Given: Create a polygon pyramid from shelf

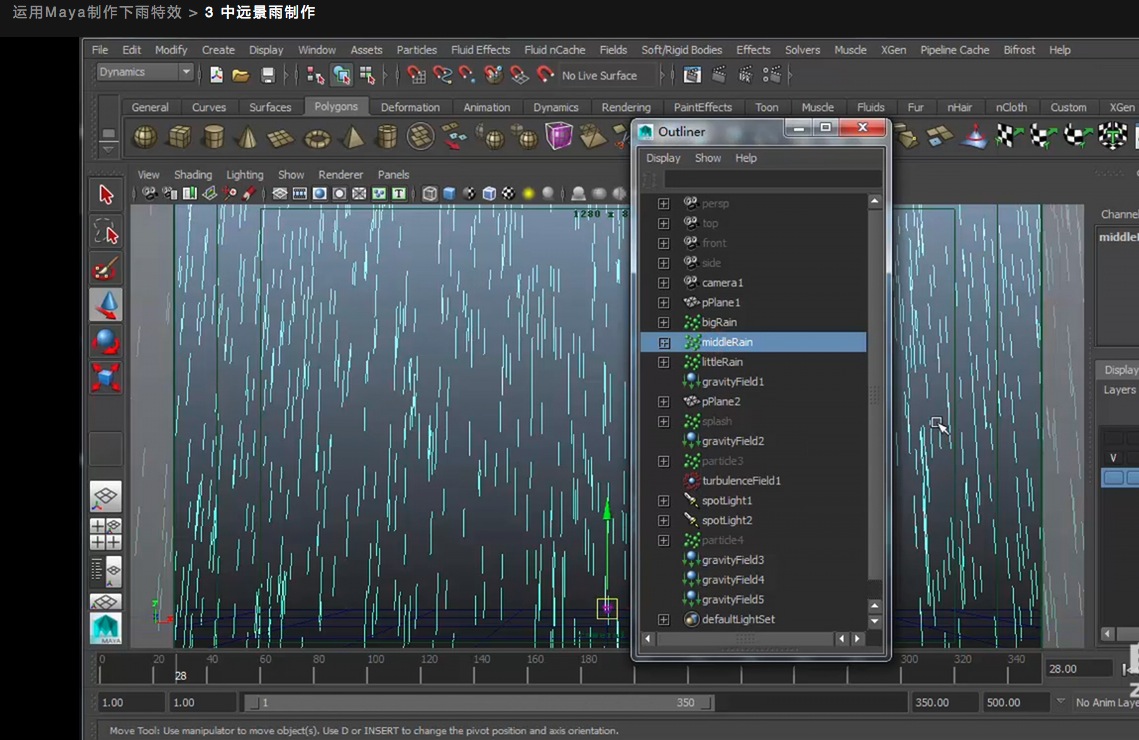Looking at the screenshot, I should (x=353, y=137).
